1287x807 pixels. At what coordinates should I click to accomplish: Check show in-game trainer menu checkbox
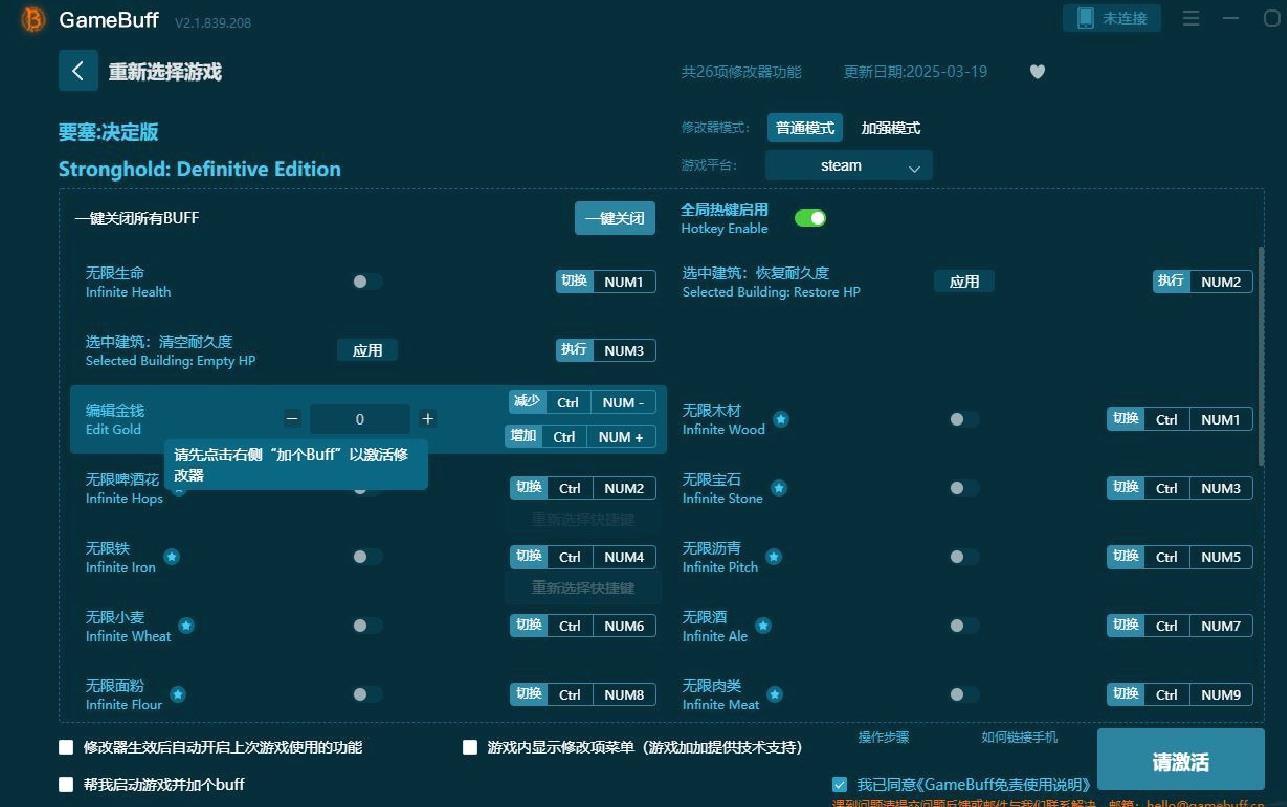pyautogui.click(x=470, y=747)
